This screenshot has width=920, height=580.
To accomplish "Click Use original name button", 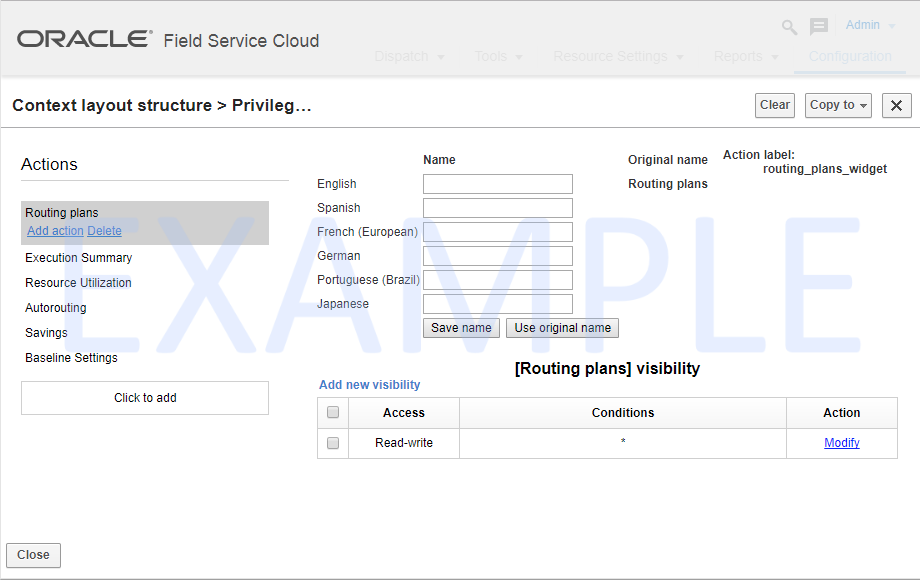I will pos(562,328).
